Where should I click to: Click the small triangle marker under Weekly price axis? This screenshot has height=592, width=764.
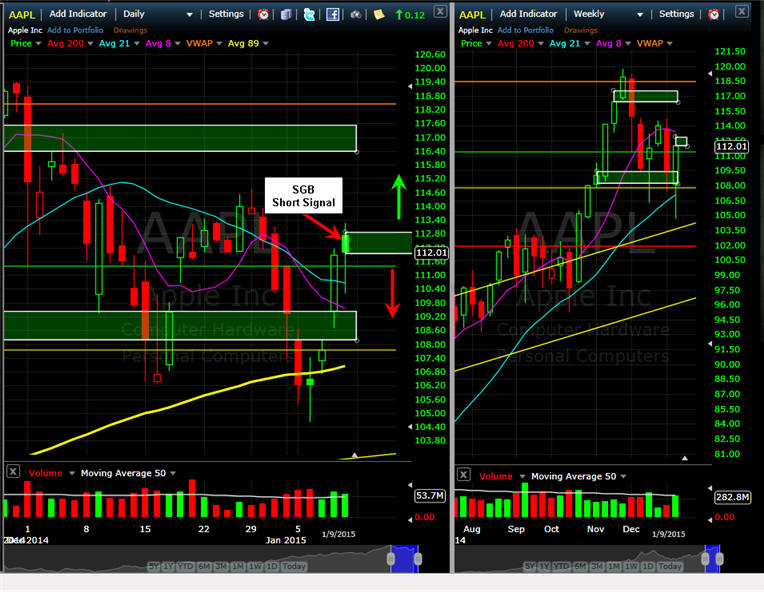click(x=685, y=458)
